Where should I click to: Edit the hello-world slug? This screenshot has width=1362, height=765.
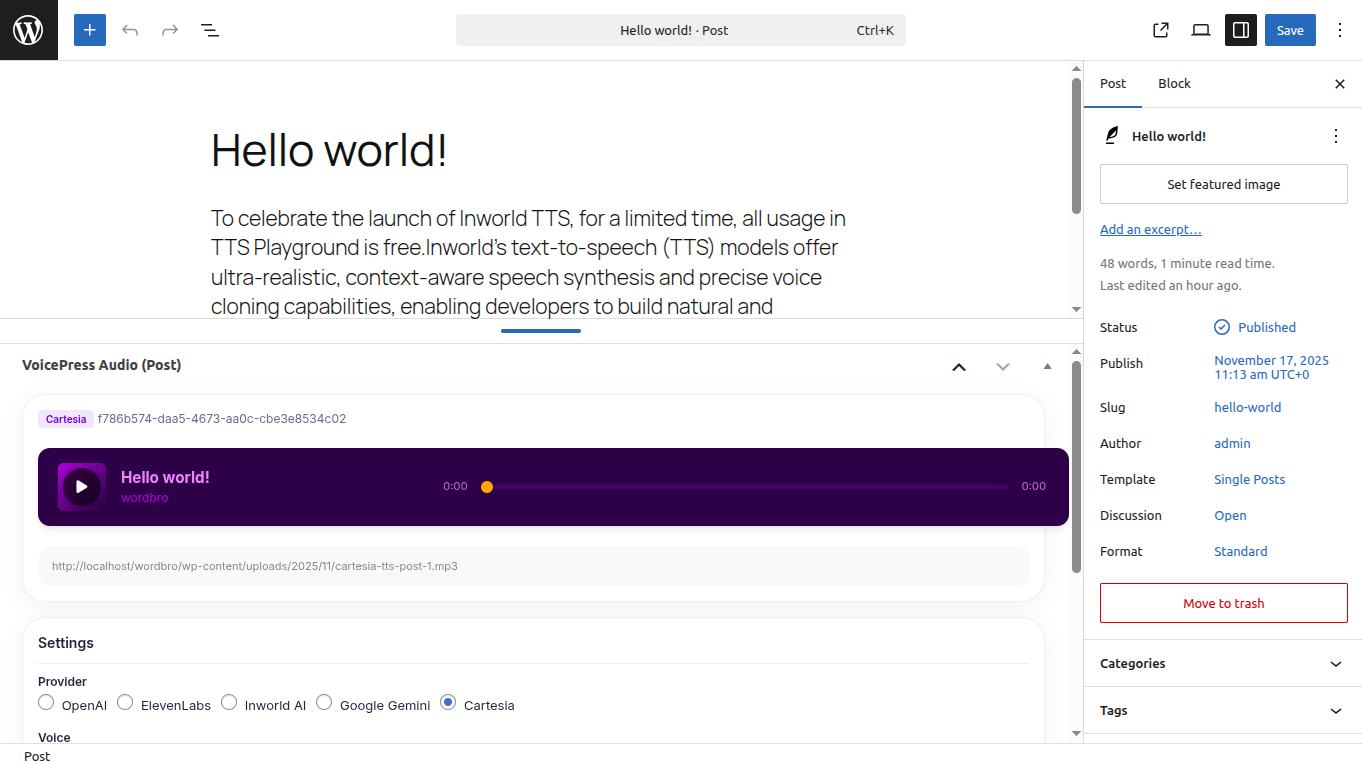[1247, 407]
